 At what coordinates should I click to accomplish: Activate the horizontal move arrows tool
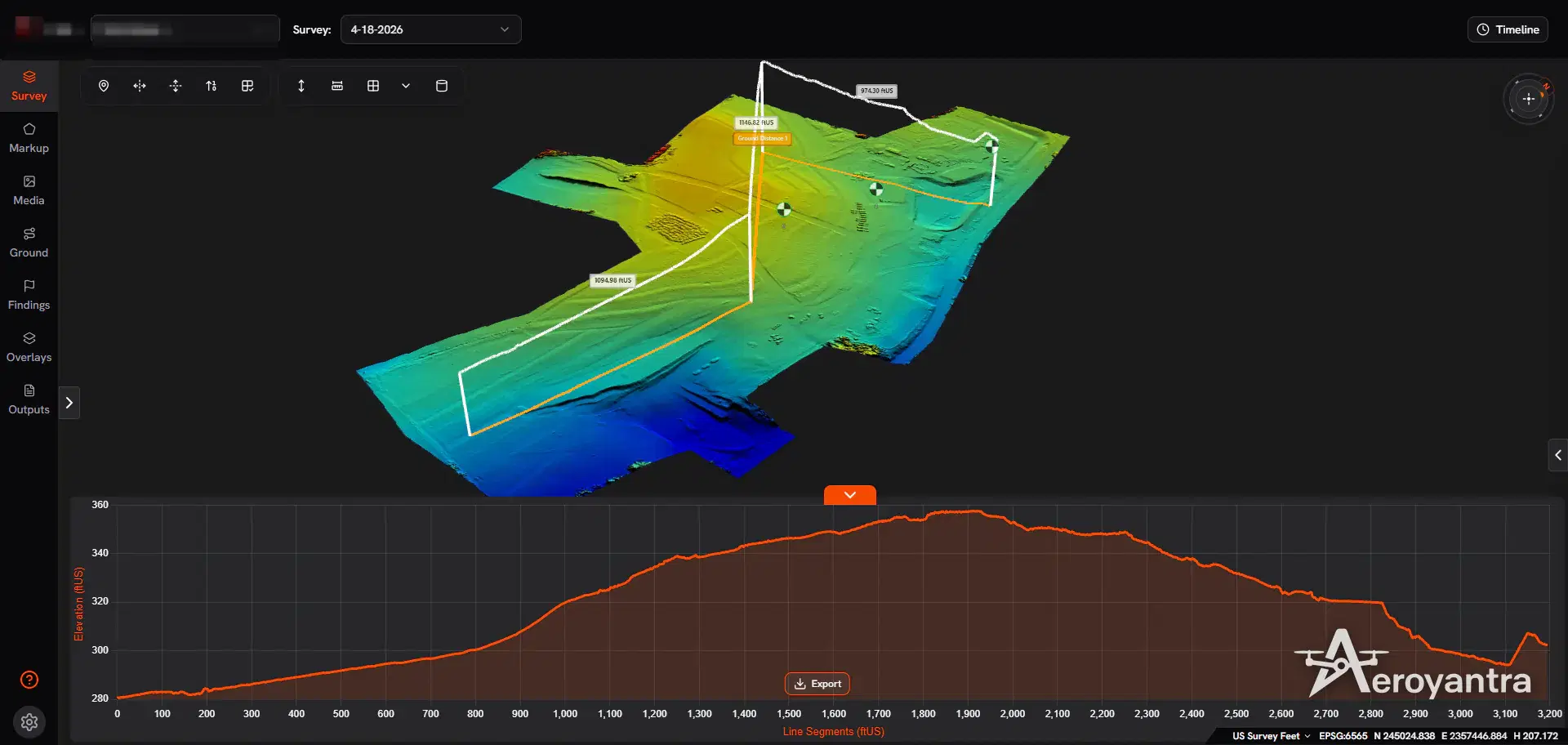pos(140,86)
